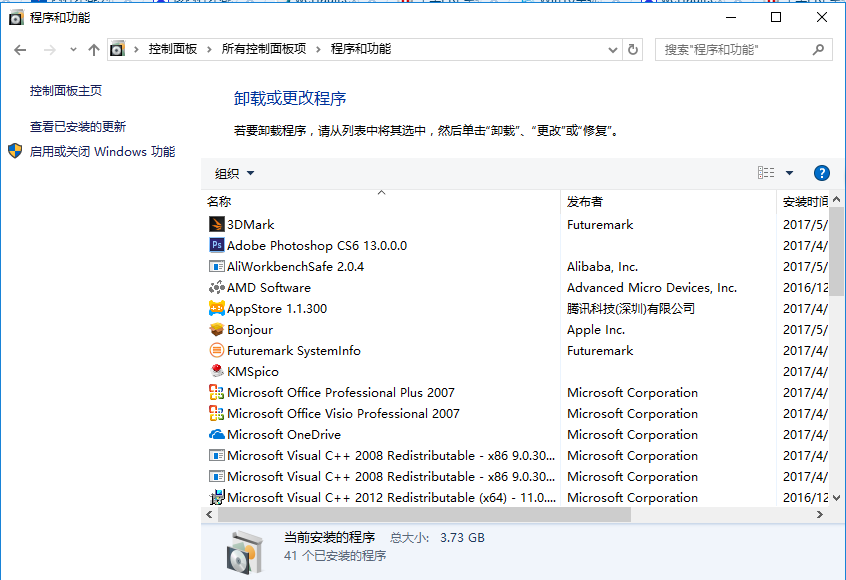Select the KMSpico icon
This screenshot has width=846, height=580.
pyautogui.click(x=216, y=371)
